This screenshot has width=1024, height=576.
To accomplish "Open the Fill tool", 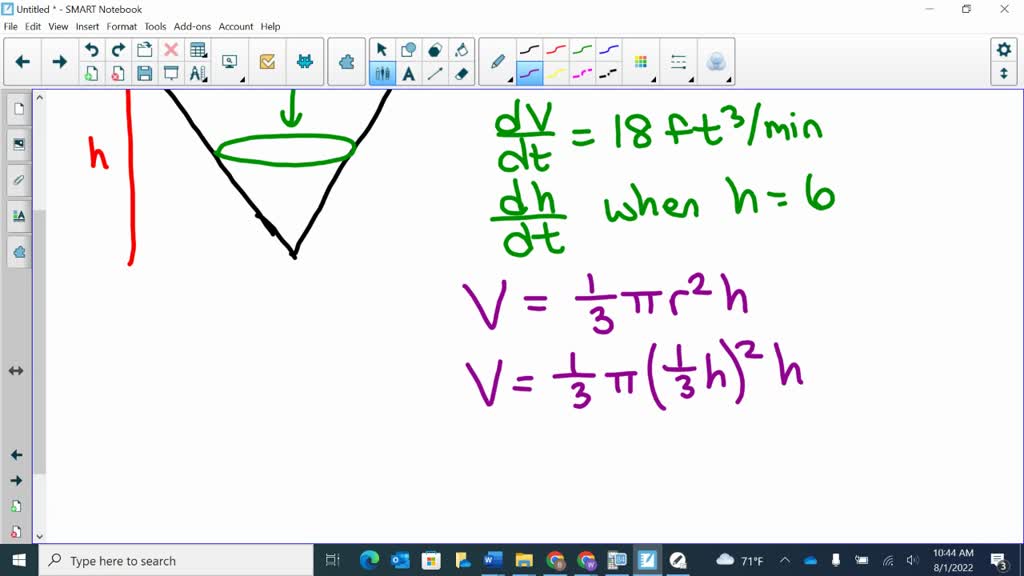I will (460, 49).
